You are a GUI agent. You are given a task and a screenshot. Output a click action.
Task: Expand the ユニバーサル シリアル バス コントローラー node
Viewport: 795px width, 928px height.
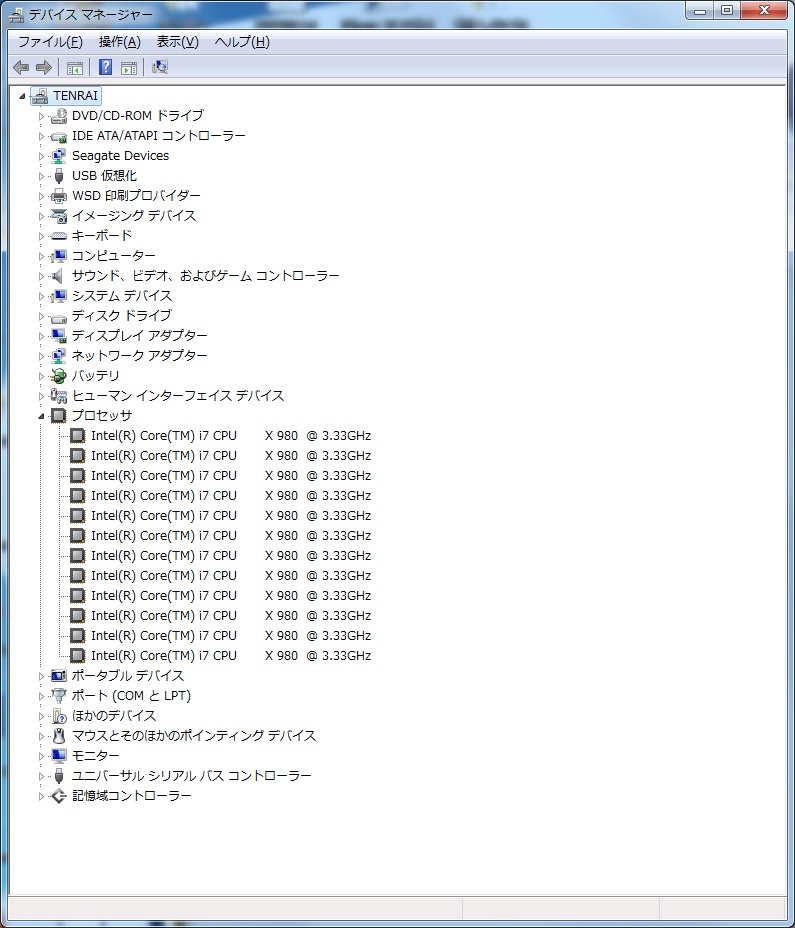(x=41, y=776)
